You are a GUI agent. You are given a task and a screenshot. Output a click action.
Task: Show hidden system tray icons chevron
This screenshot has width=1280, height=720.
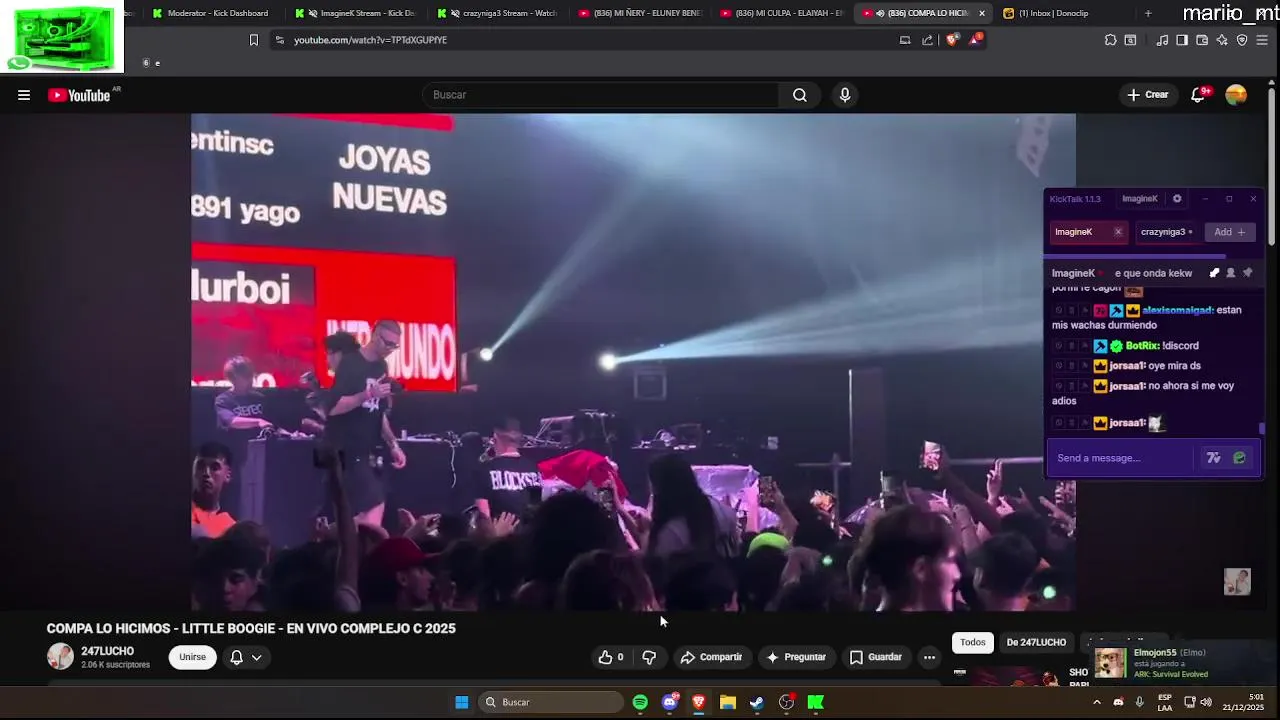click(1097, 702)
